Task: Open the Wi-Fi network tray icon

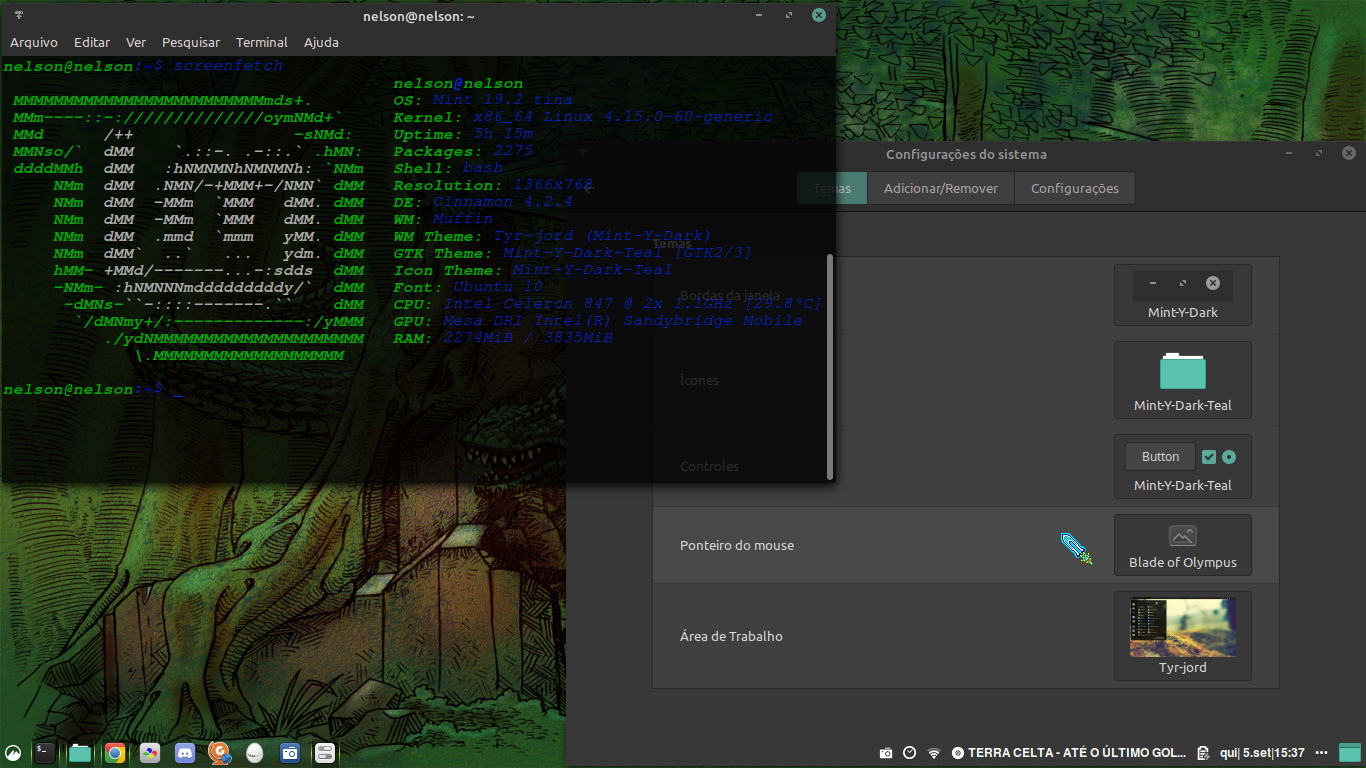Action: tap(934, 753)
